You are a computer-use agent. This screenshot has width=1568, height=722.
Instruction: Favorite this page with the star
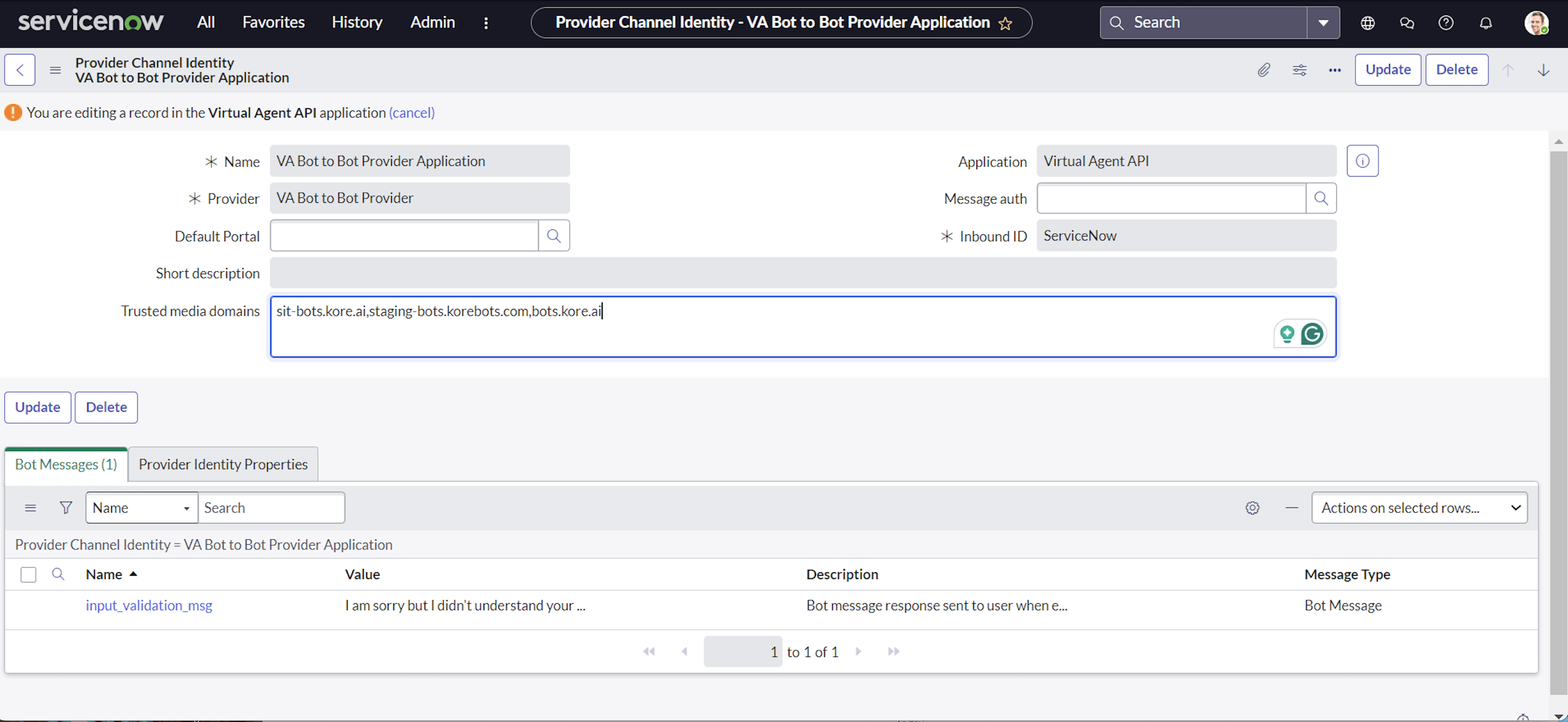click(1005, 23)
